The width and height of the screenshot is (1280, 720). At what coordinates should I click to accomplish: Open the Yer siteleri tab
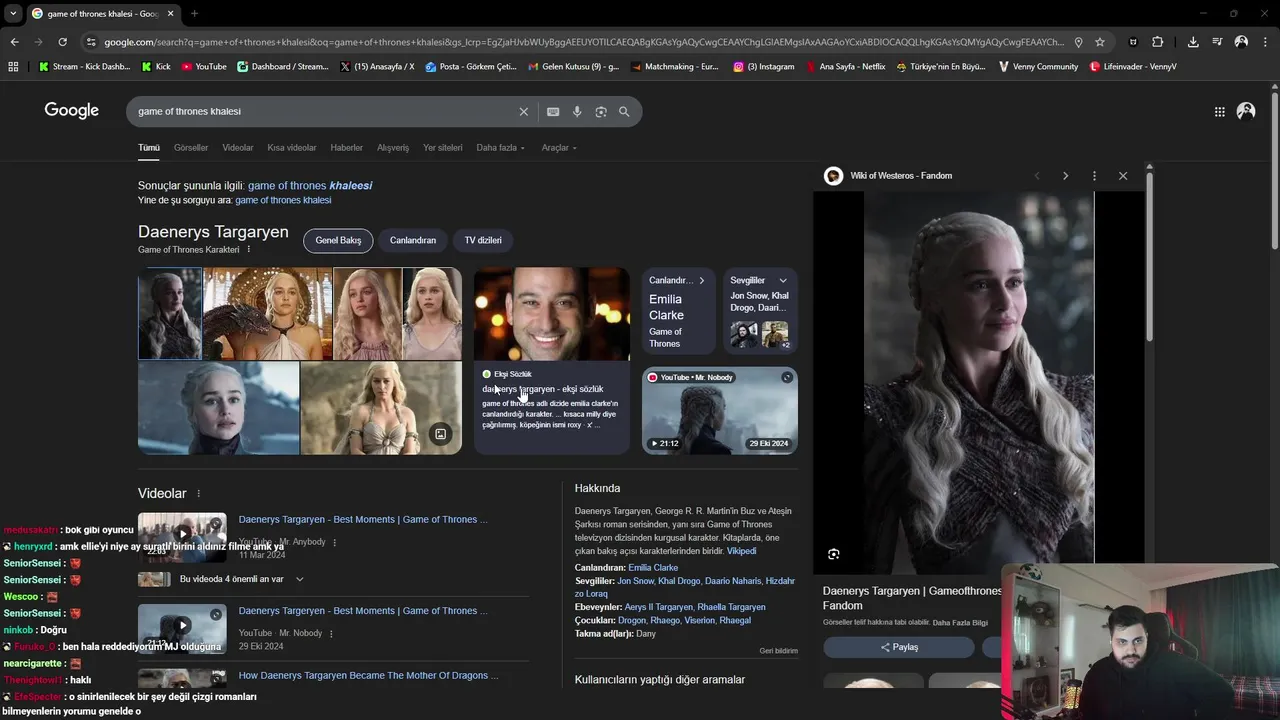(x=443, y=148)
